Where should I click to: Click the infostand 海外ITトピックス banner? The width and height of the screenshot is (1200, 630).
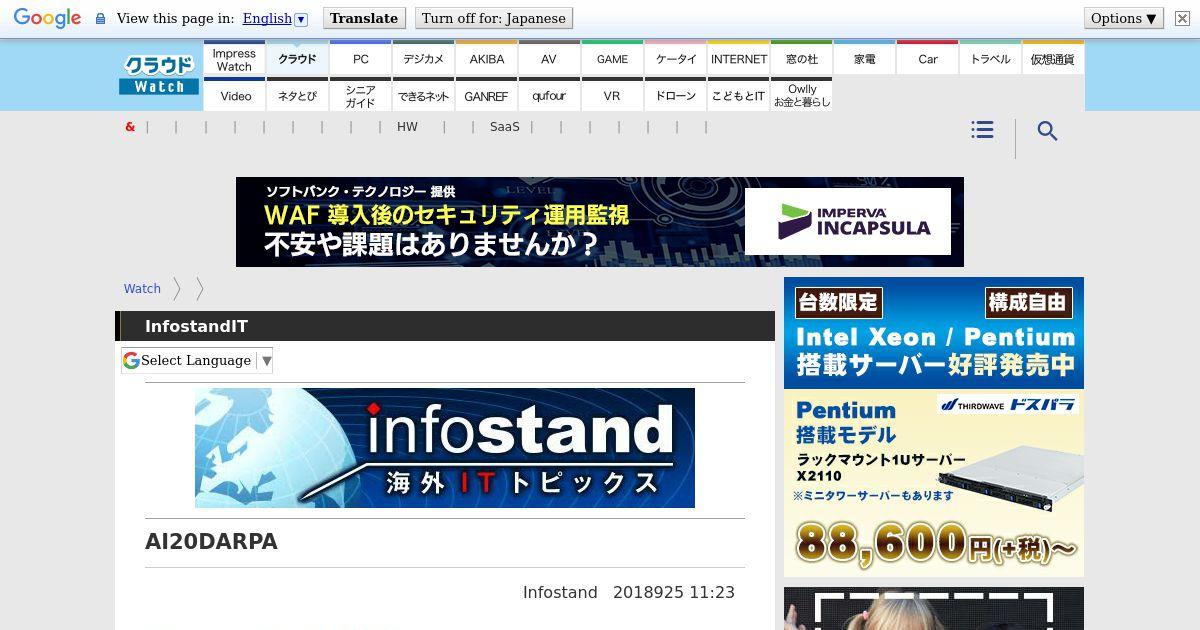(445, 448)
